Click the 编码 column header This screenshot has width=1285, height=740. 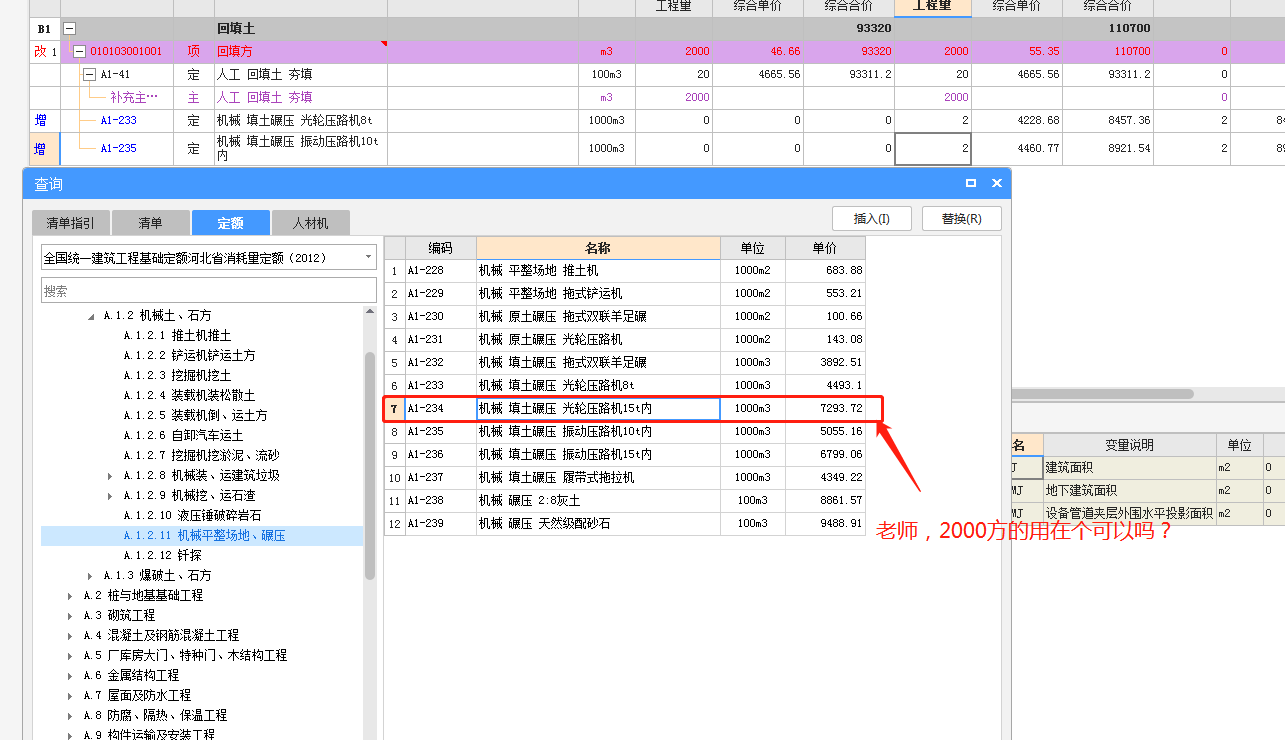point(440,248)
